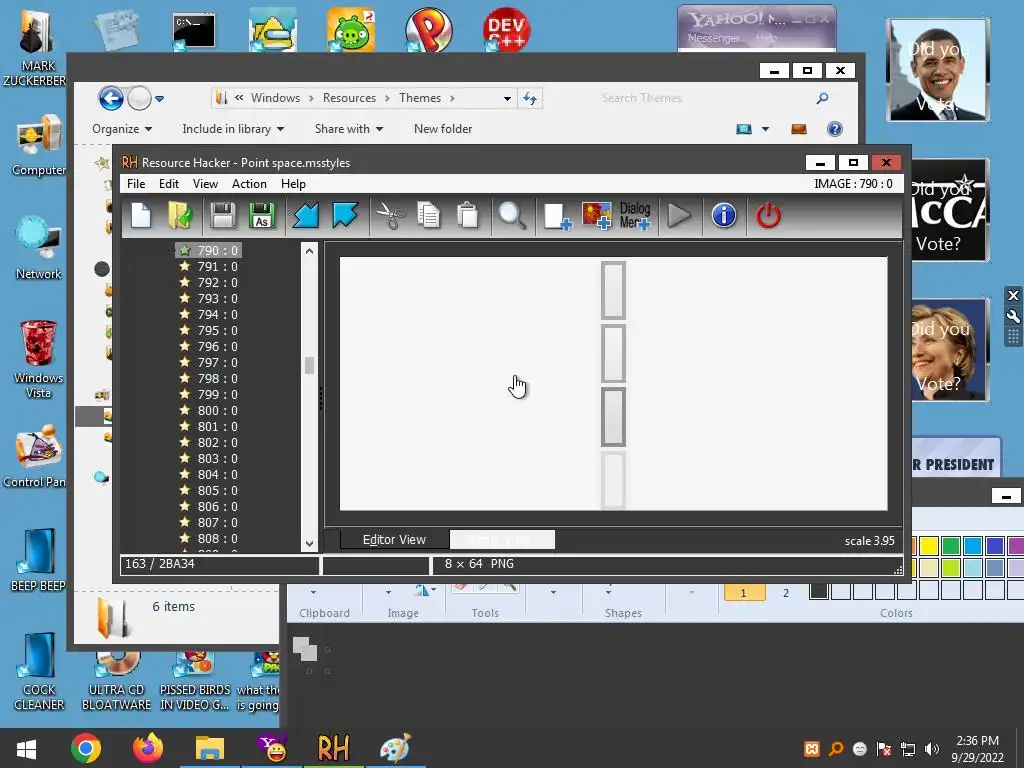Click the Resources breadcrumb in the address bar
This screenshot has height=768, width=1024.
click(349, 98)
